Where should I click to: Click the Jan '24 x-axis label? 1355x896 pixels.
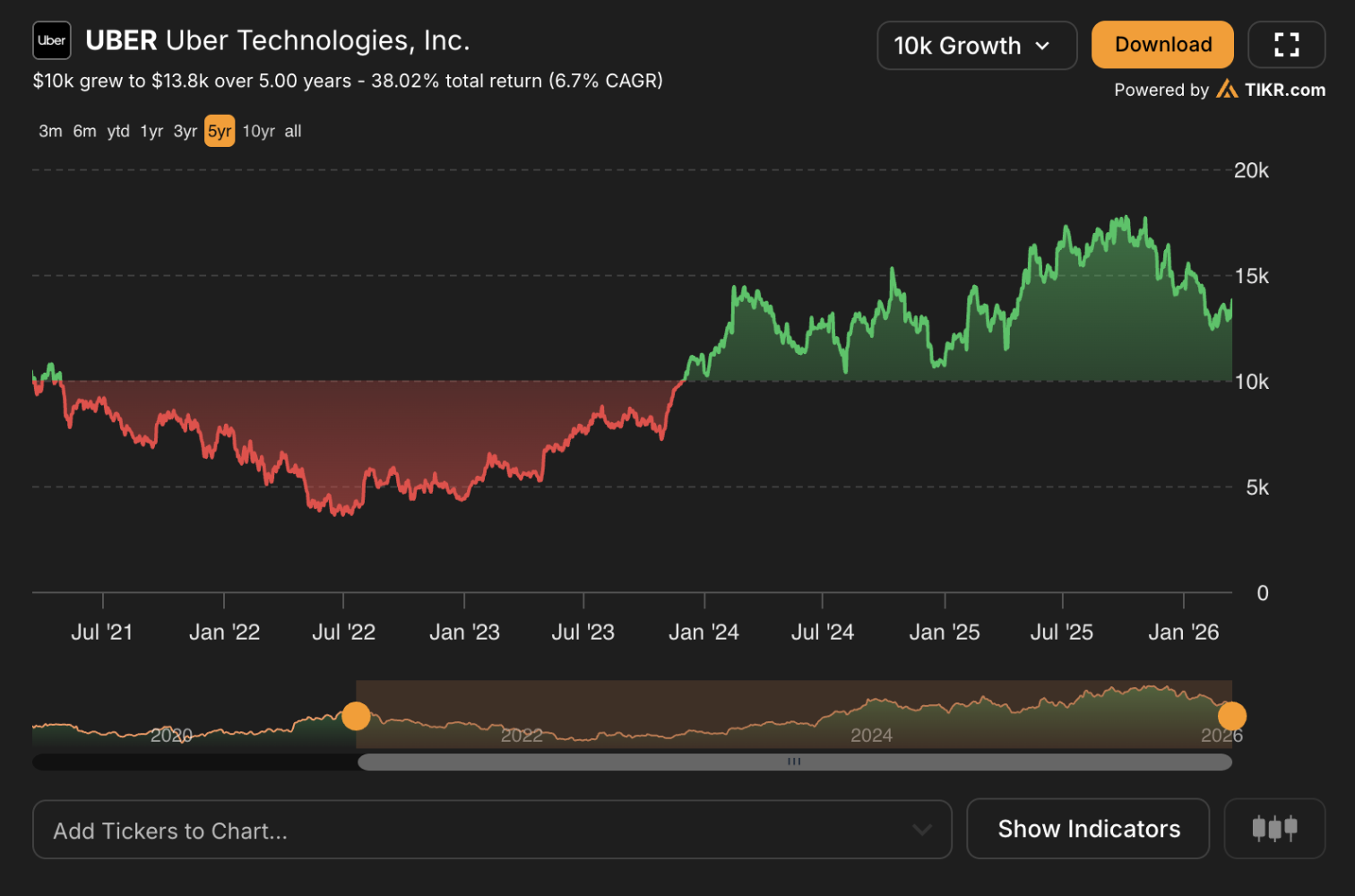pyautogui.click(x=703, y=633)
